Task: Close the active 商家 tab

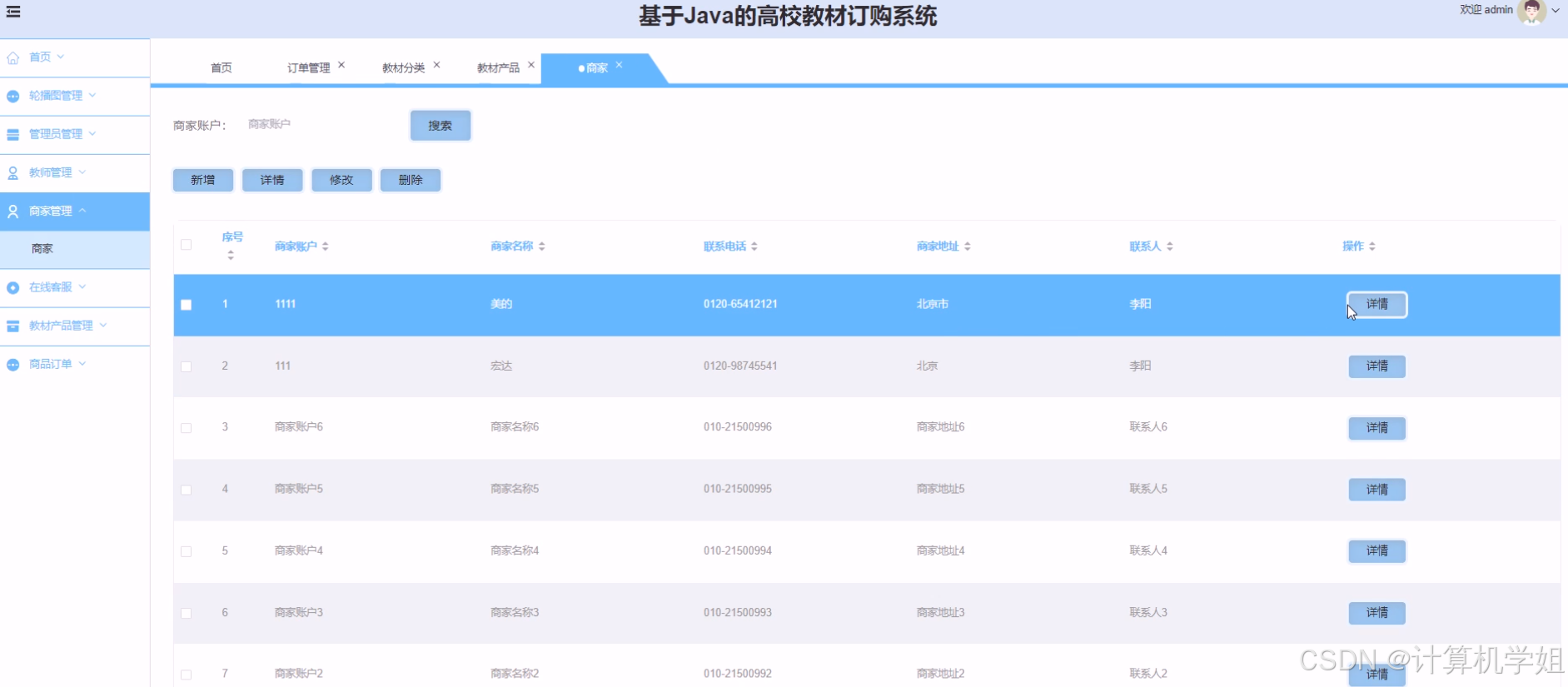Action: 619,65
